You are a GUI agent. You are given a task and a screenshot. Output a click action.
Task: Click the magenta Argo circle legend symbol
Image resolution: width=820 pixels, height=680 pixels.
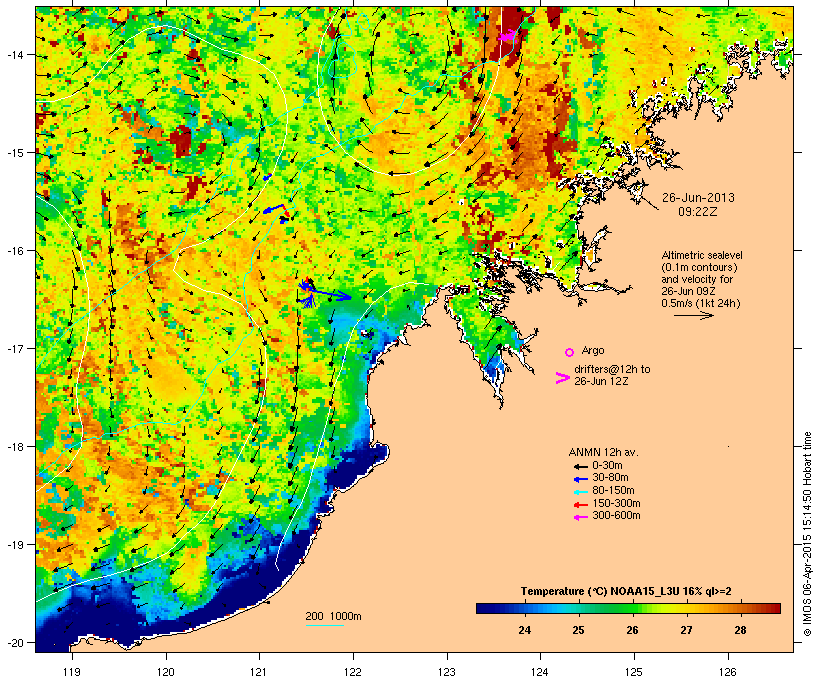click(570, 353)
